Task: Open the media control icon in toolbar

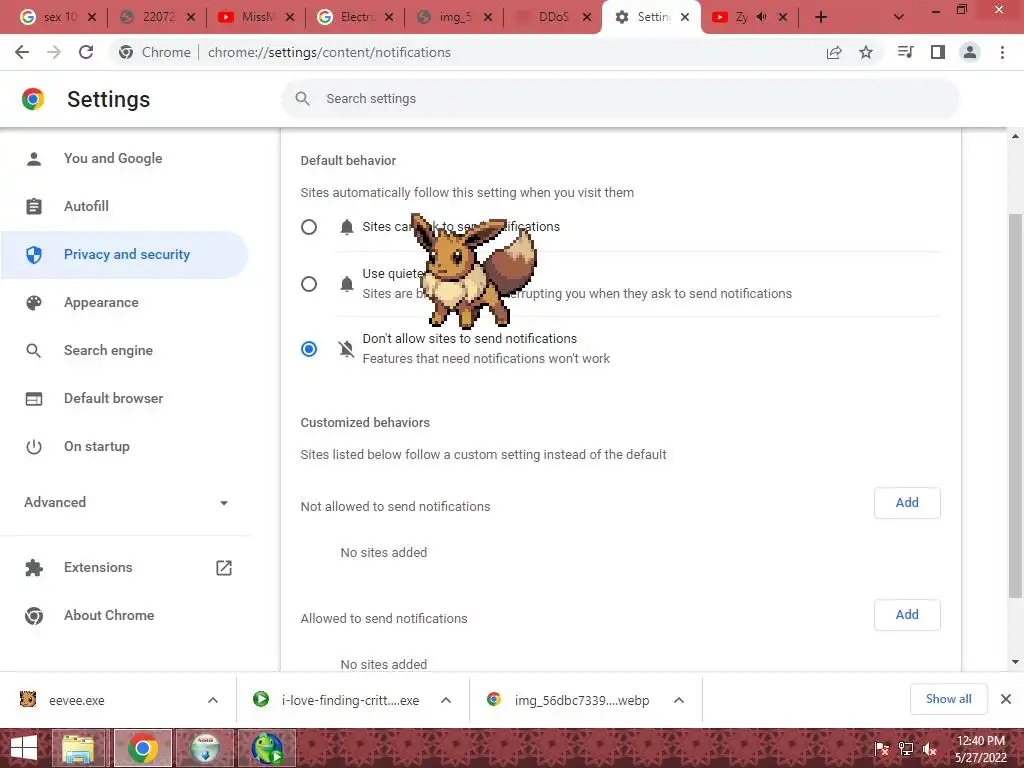Action: pos(905,52)
